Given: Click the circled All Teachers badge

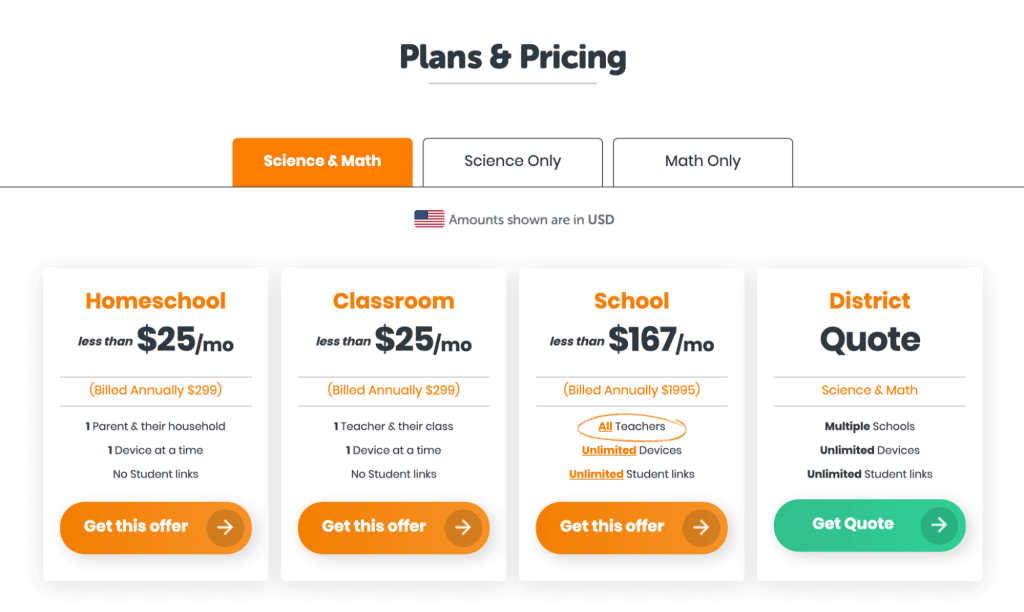Looking at the screenshot, I should pos(631,427).
